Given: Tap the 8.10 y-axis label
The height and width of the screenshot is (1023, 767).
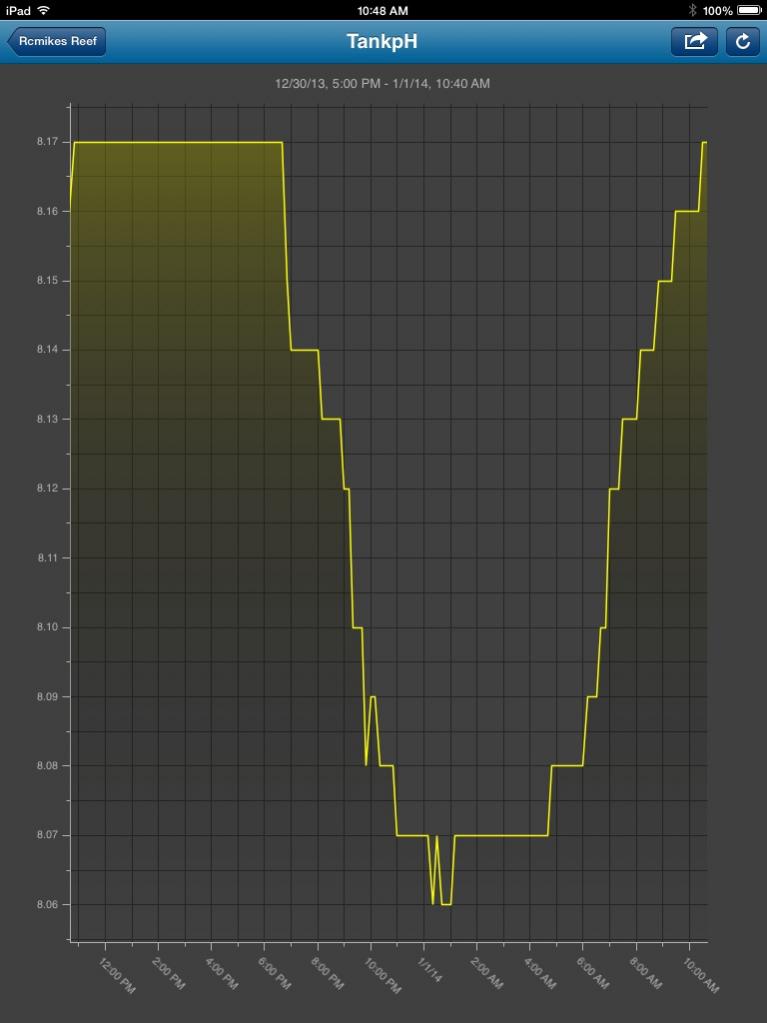Looking at the screenshot, I should click(x=48, y=627).
